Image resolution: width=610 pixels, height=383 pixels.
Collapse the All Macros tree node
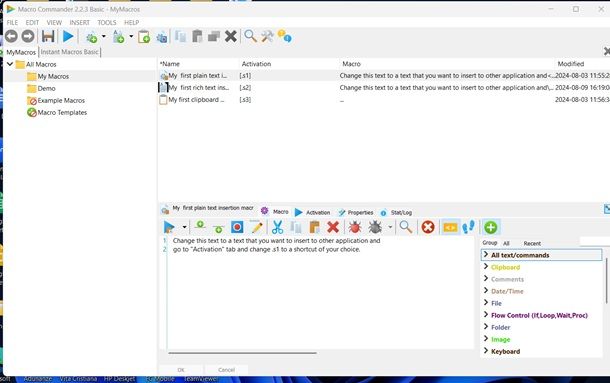click(x=10, y=64)
